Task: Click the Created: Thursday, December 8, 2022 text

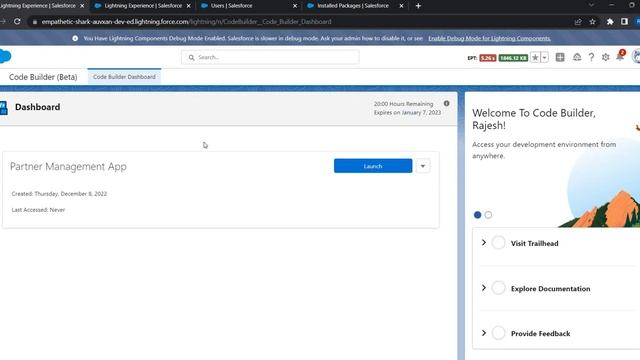Action: click(59, 194)
